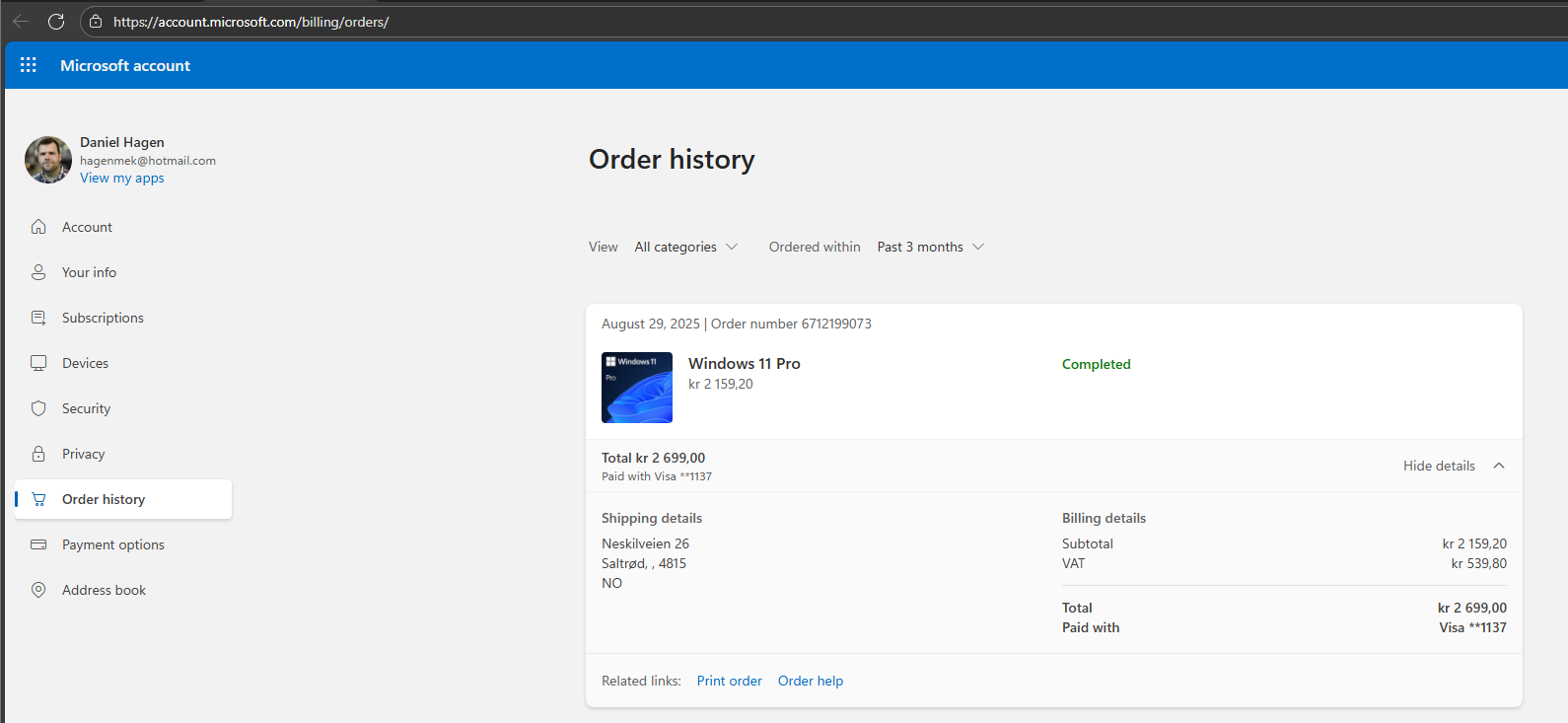Screen dimensions: 1568x723
Task: Open Security in the sidebar
Action: [x=123, y=408]
